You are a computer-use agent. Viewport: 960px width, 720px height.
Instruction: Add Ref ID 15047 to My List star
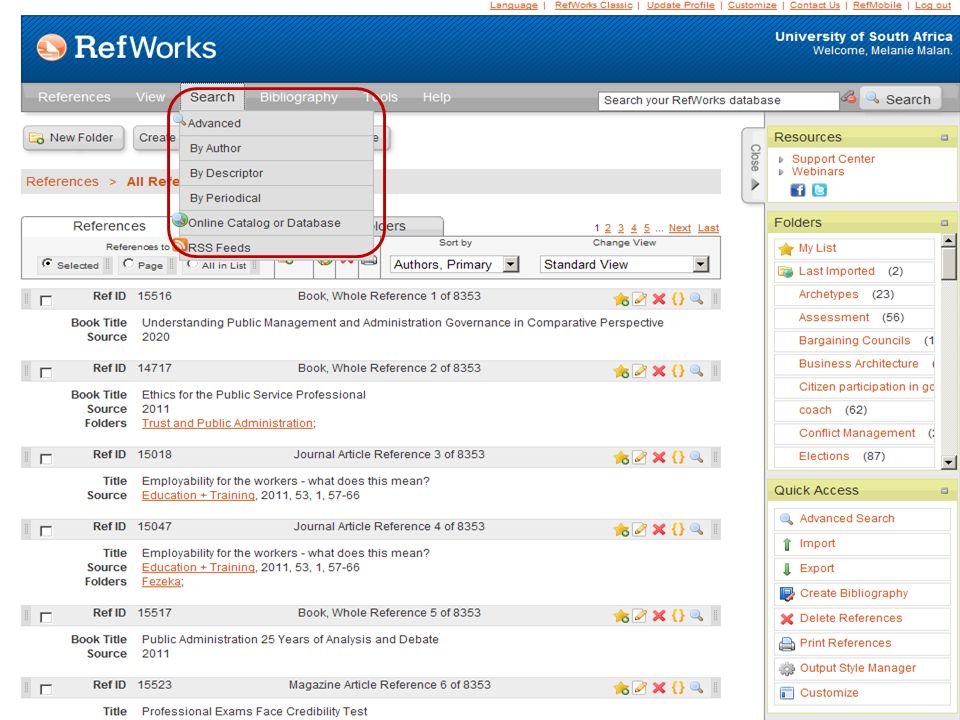coord(621,530)
